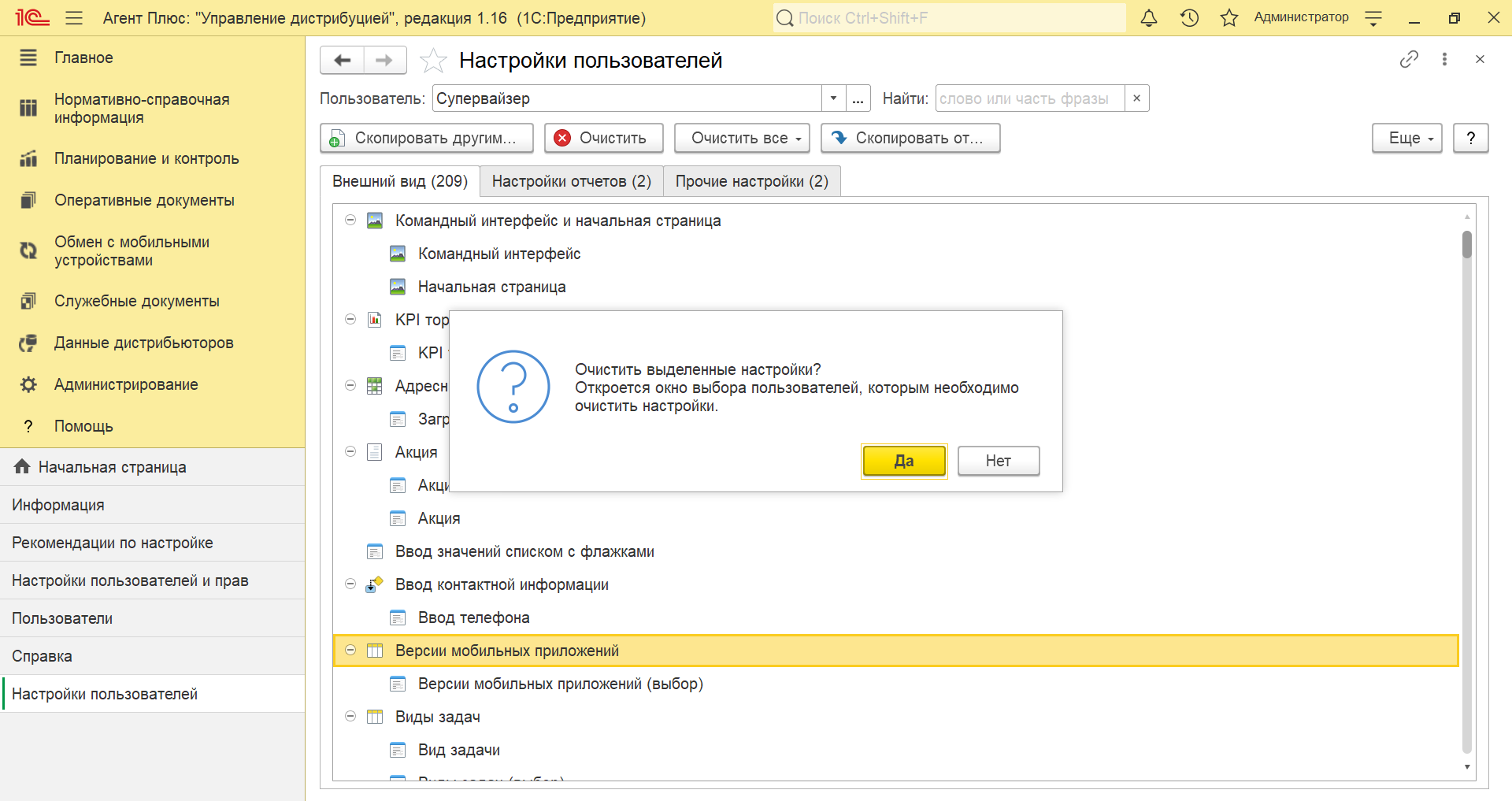The width and height of the screenshot is (1512, 801).
Task: Open the Информация panel item
Action: pyautogui.click(x=152, y=505)
